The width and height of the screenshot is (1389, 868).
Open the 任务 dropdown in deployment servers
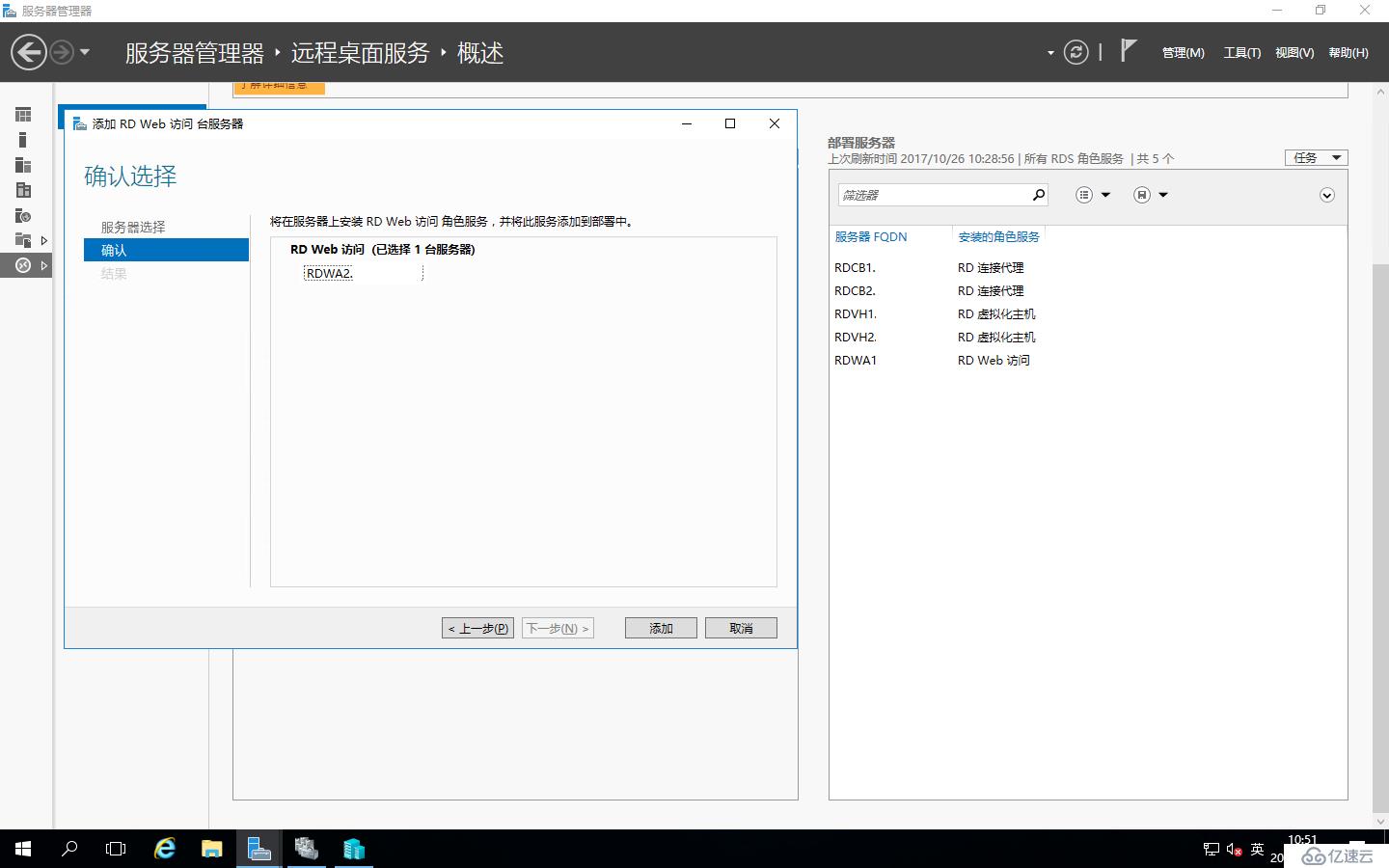(x=1316, y=157)
